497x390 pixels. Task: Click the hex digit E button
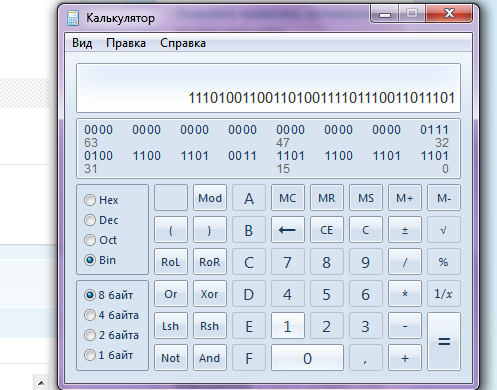click(249, 326)
